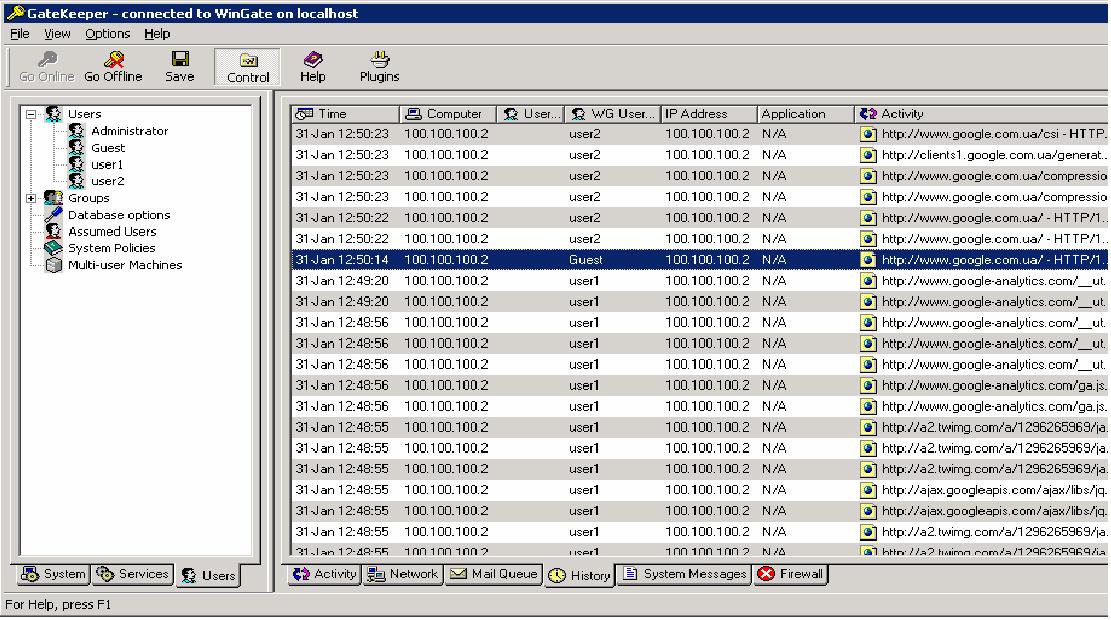Sort by the Time column header
The height and width of the screenshot is (620, 1111).
tap(345, 114)
